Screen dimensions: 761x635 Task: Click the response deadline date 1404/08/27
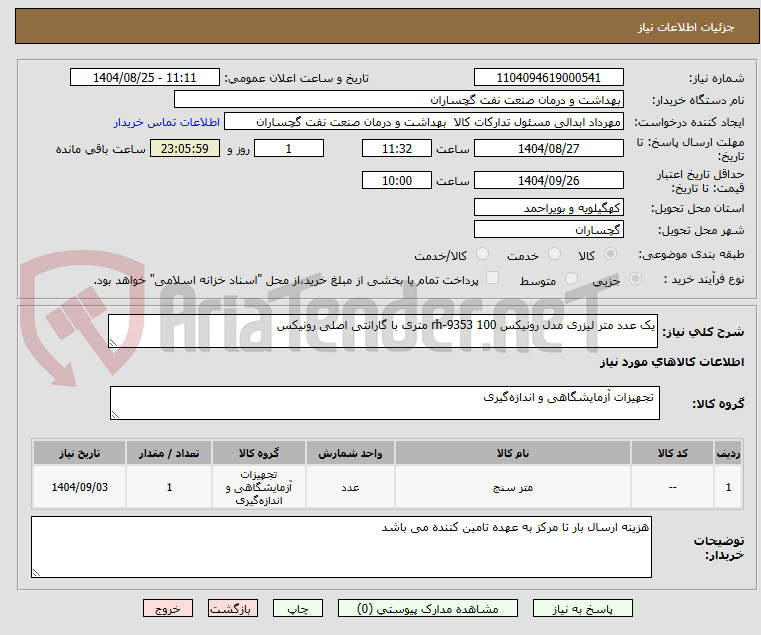coord(548,149)
